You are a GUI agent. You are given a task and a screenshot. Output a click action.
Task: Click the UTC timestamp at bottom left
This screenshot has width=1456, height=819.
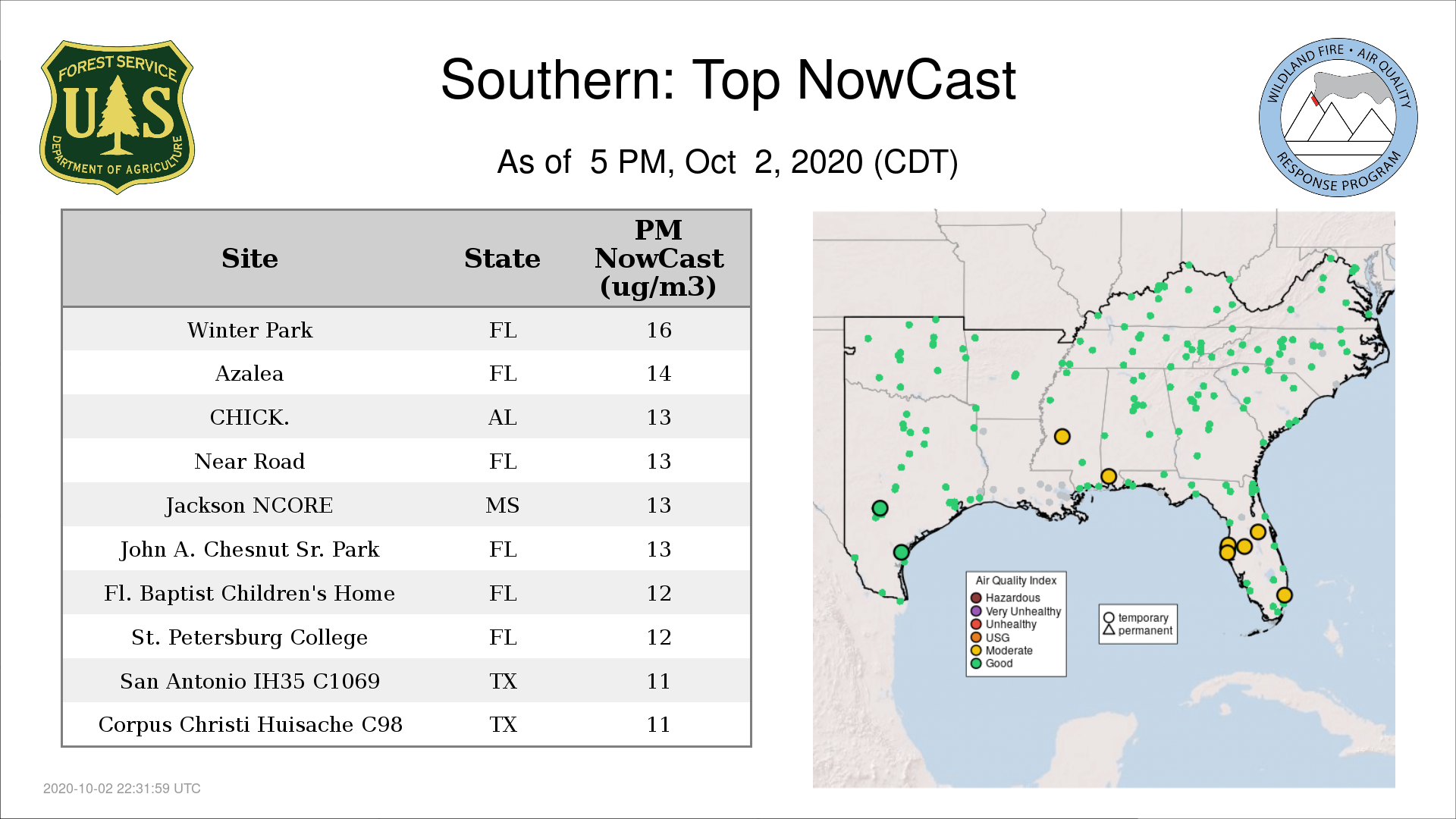(122, 788)
